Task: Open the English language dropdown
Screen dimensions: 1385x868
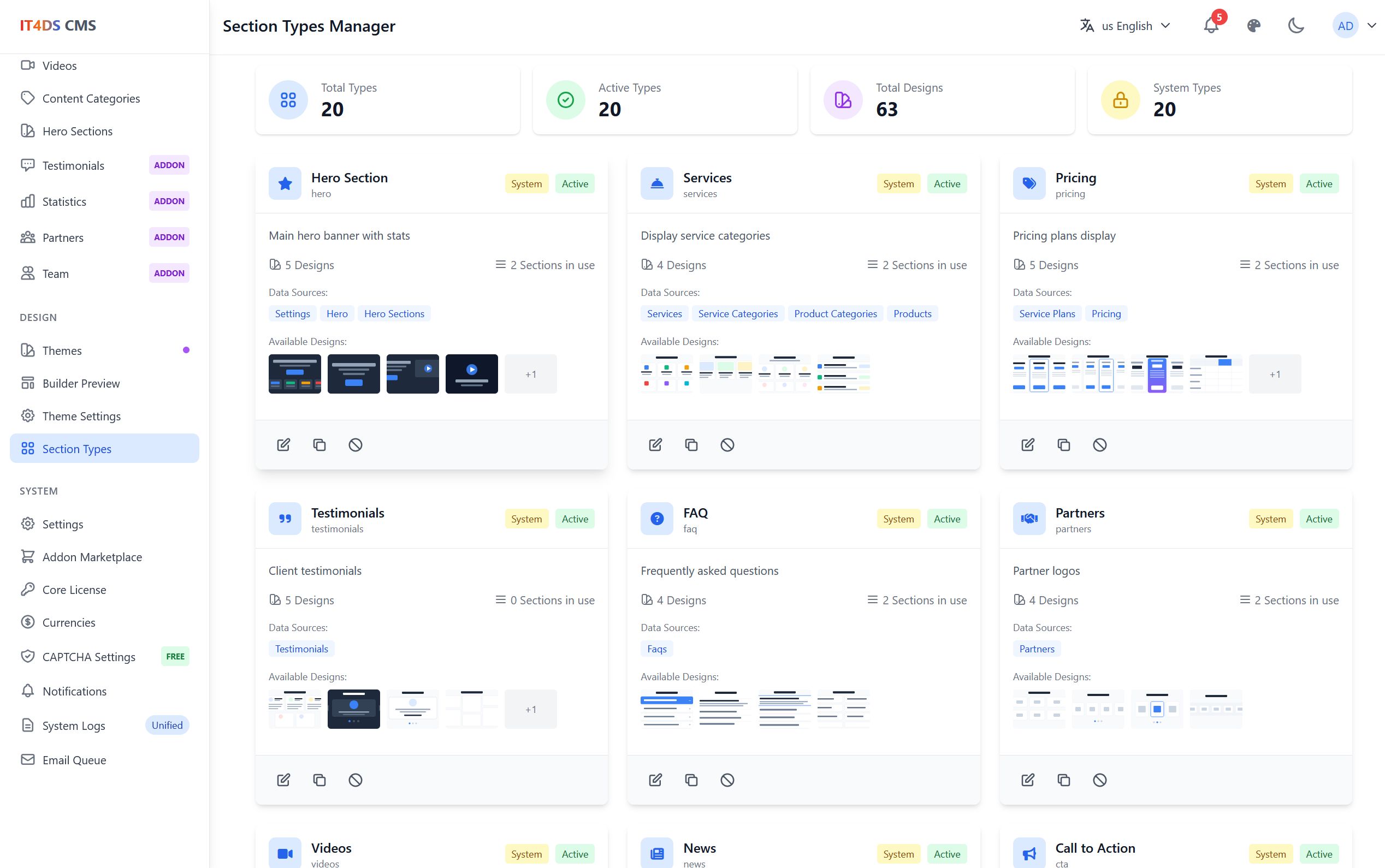Action: tap(1126, 26)
